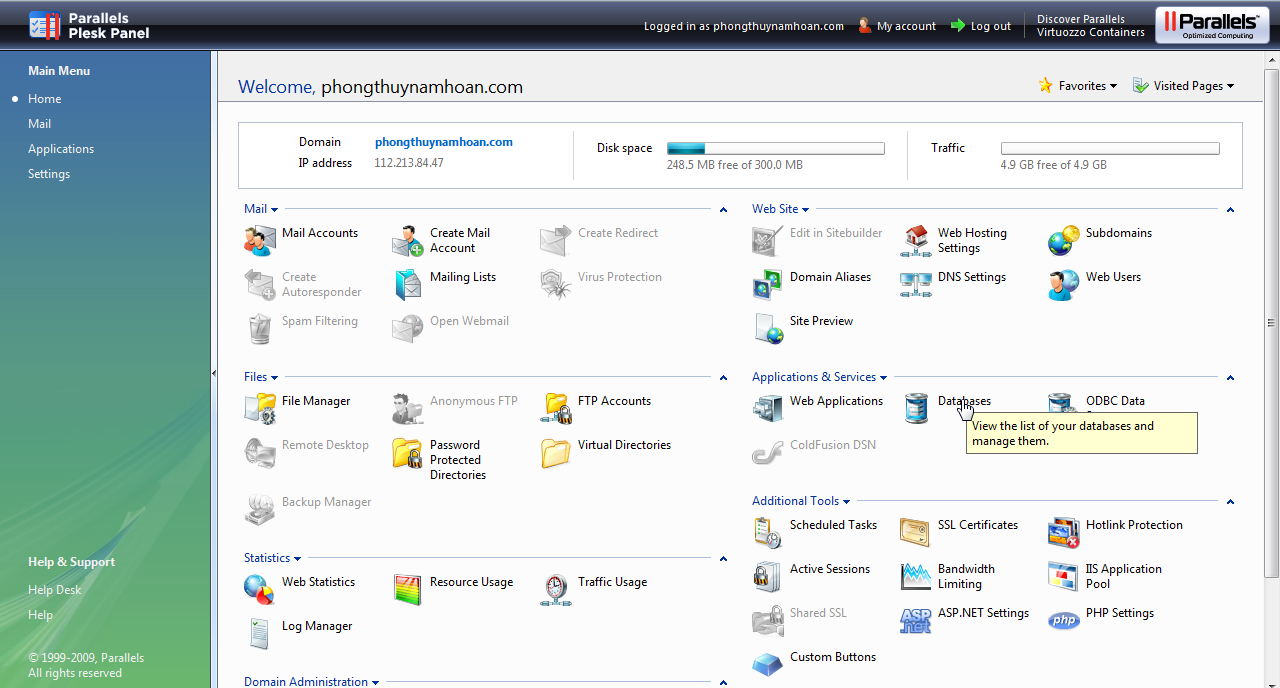Open the FTP Accounts icon
This screenshot has height=688, width=1280.
tap(556, 408)
